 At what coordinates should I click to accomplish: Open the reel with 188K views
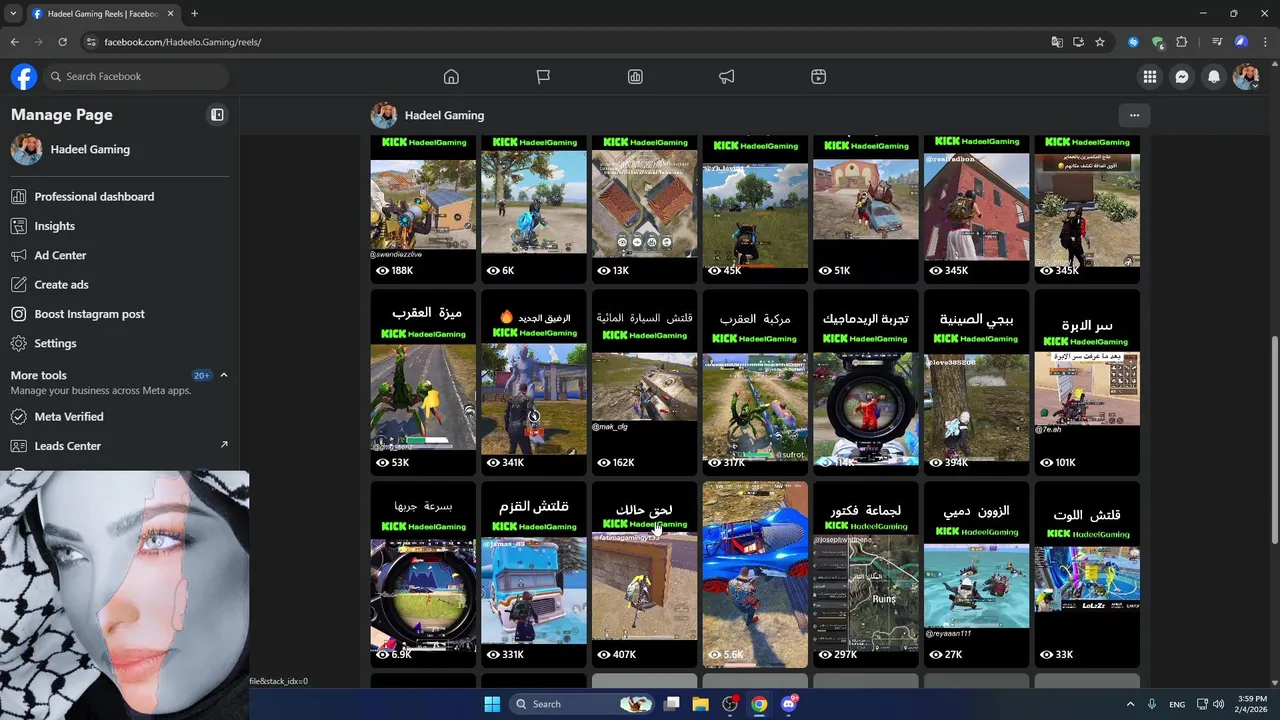click(x=423, y=208)
